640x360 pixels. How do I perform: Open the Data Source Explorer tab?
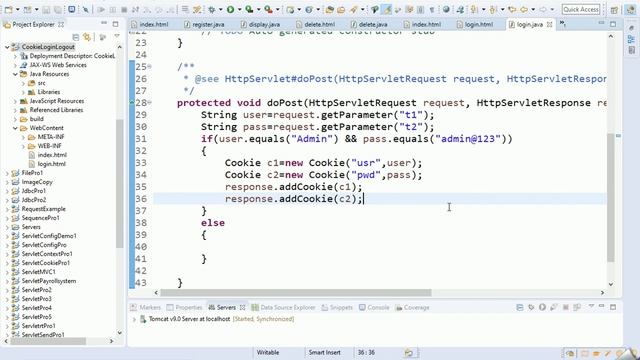point(284,307)
